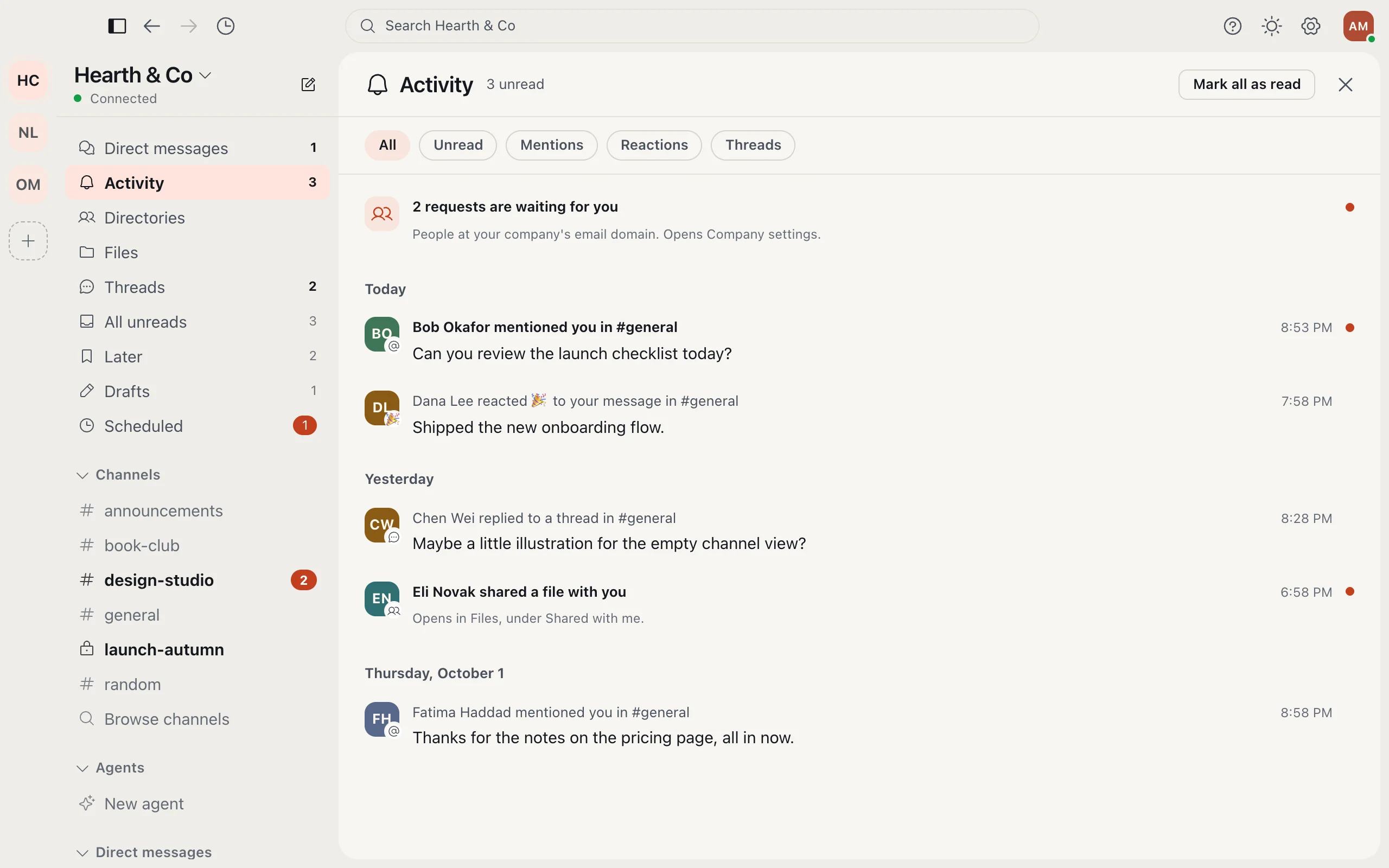Screen dimensions: 1389x868
Task: Open the design-studio channel
Action: [197, 580]
